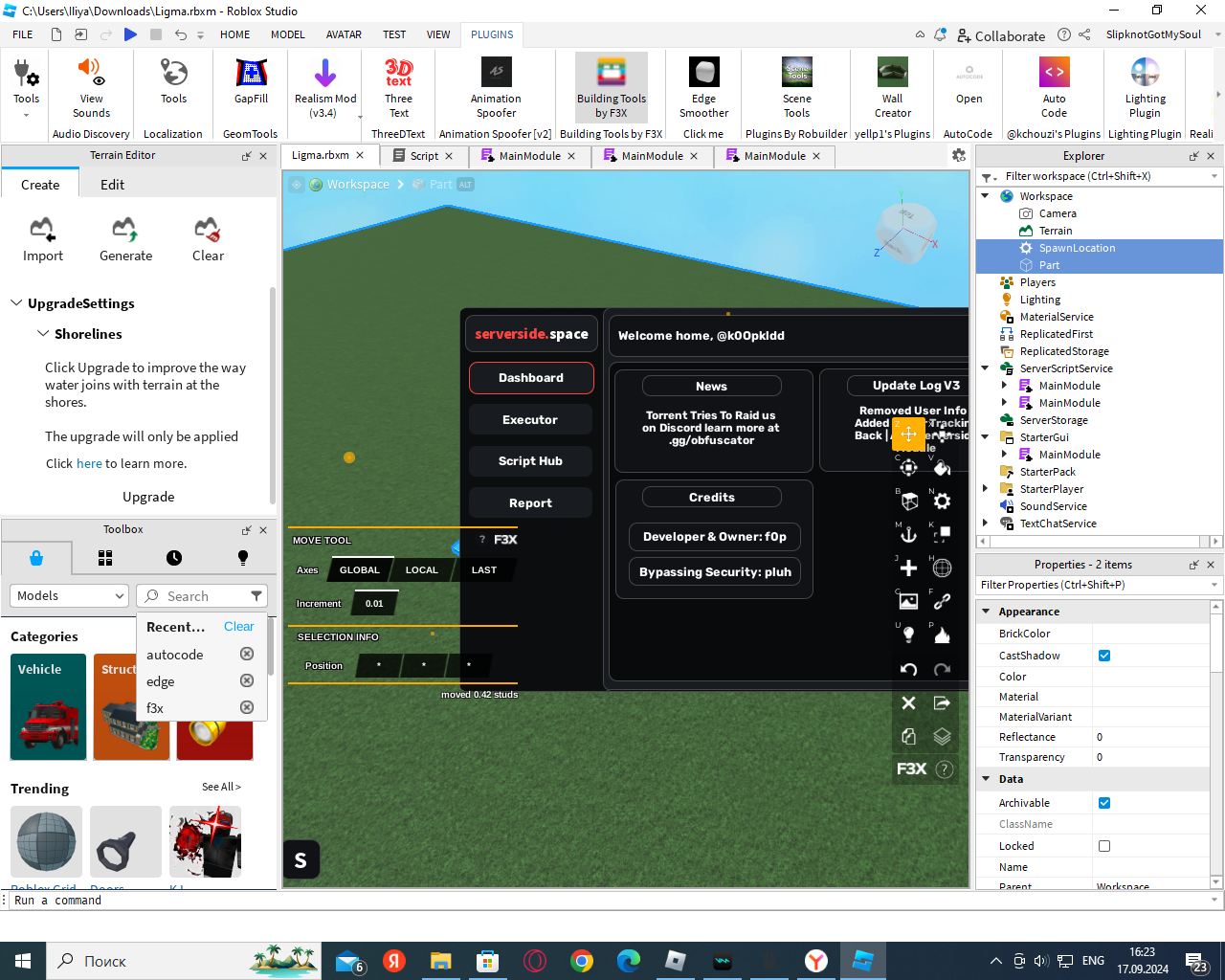Expand the StarterPlayer node
Viewport: 1225px width, 980px height.
[985, 489]
